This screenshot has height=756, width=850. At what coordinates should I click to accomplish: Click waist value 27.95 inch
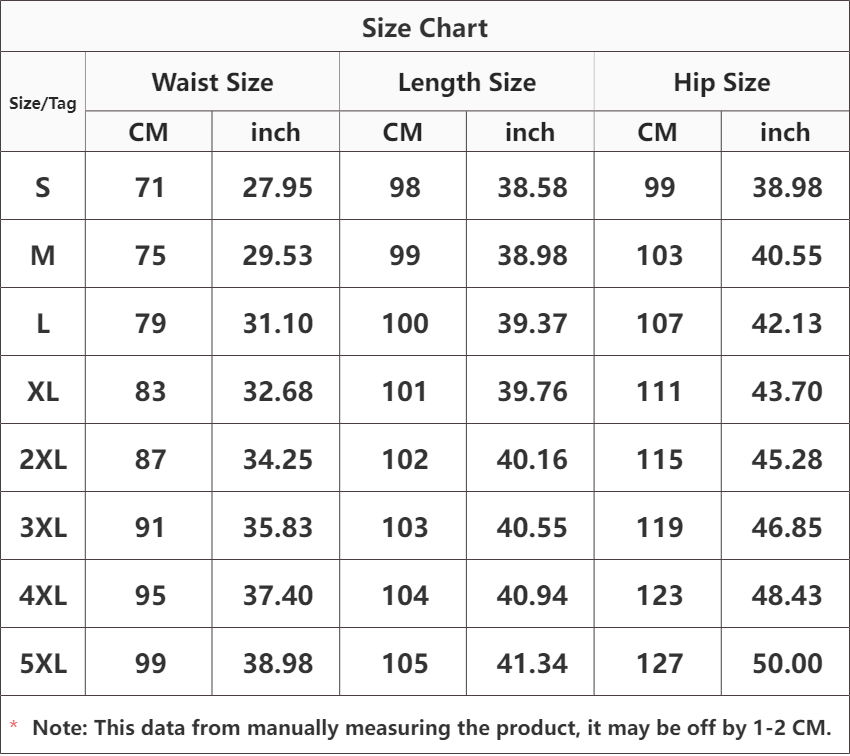[277, 187]
